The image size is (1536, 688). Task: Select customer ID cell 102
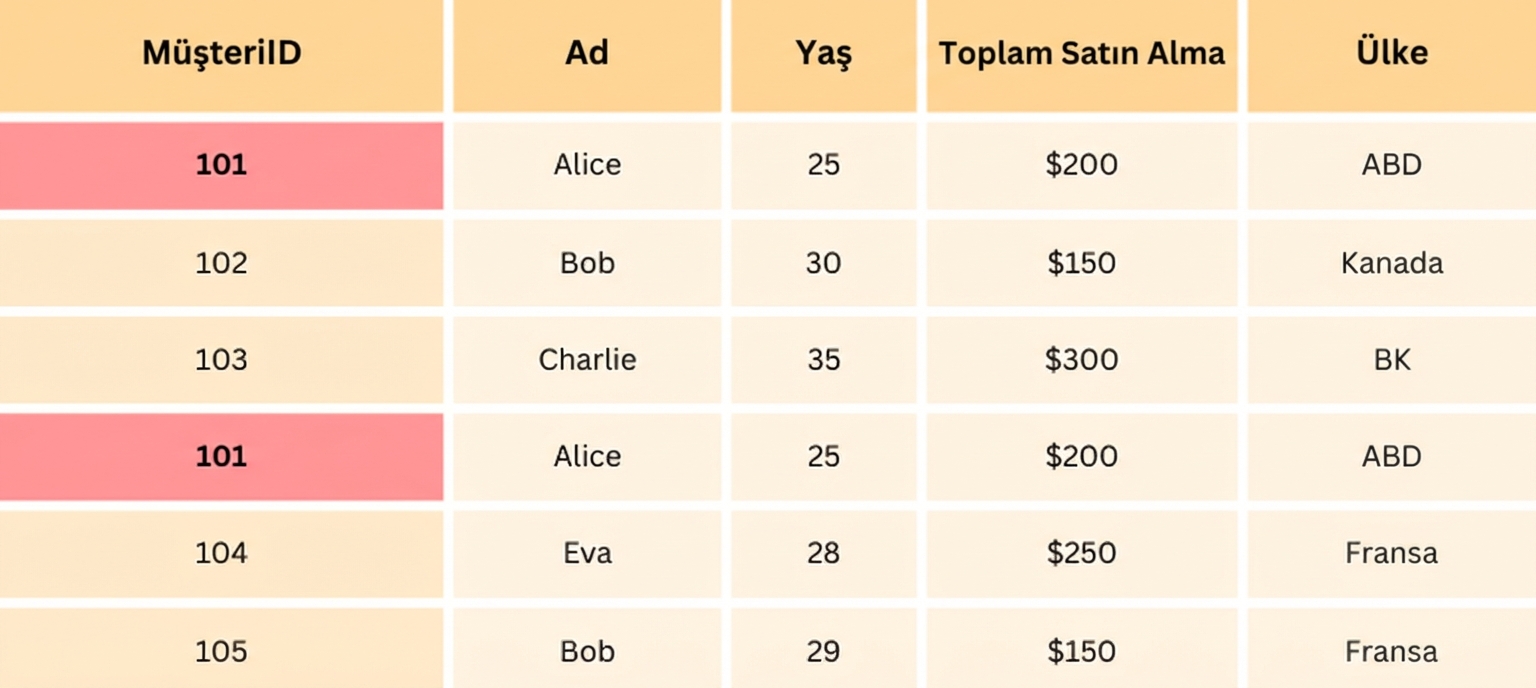(221, 263)
